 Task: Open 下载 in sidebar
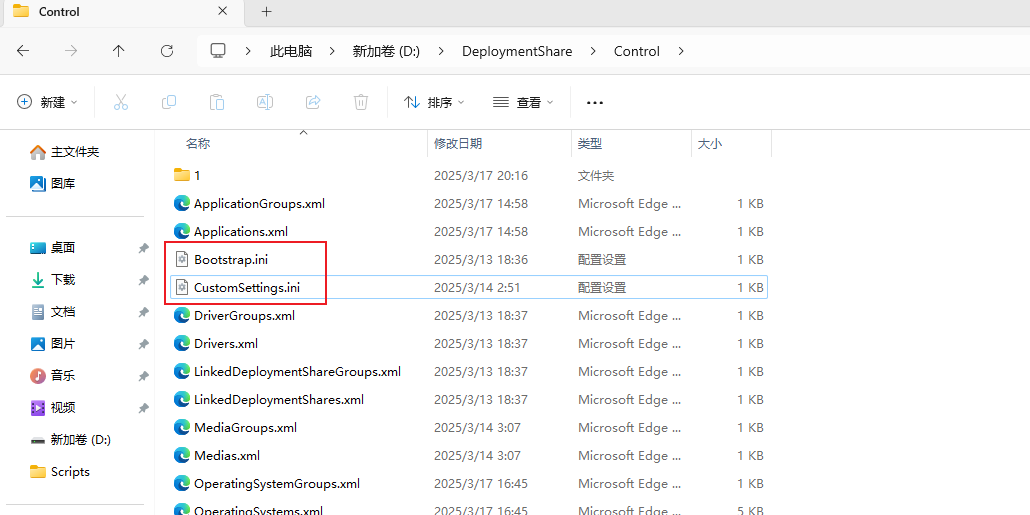click(x=53, y=280)
